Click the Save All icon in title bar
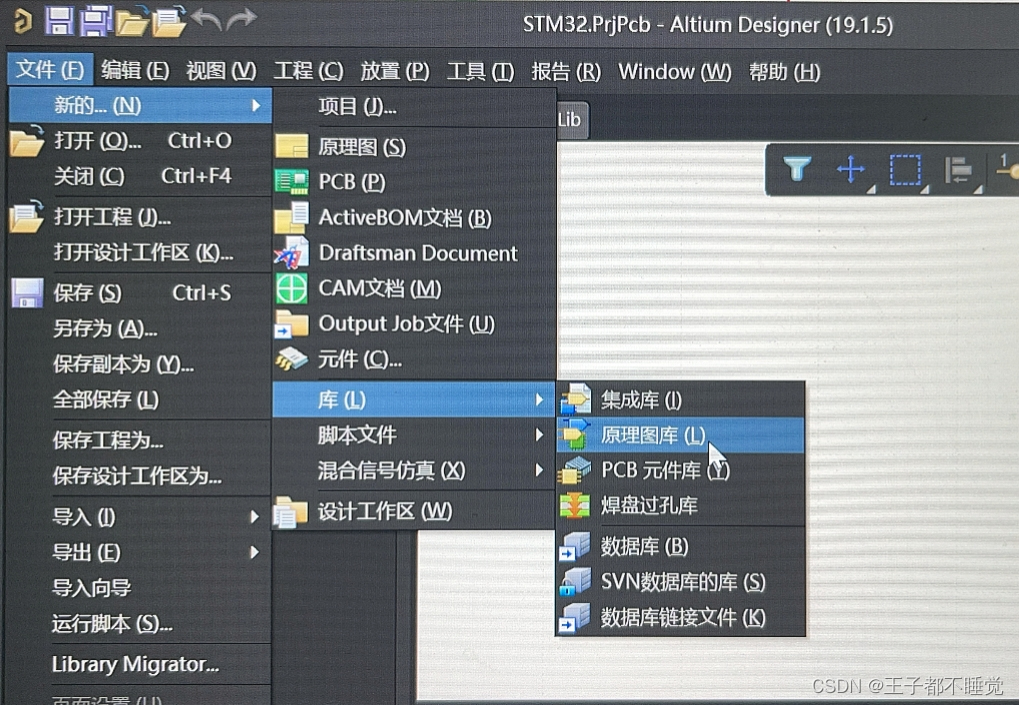The width and height of the screenshot is (1019, 705). pos(96,21)
